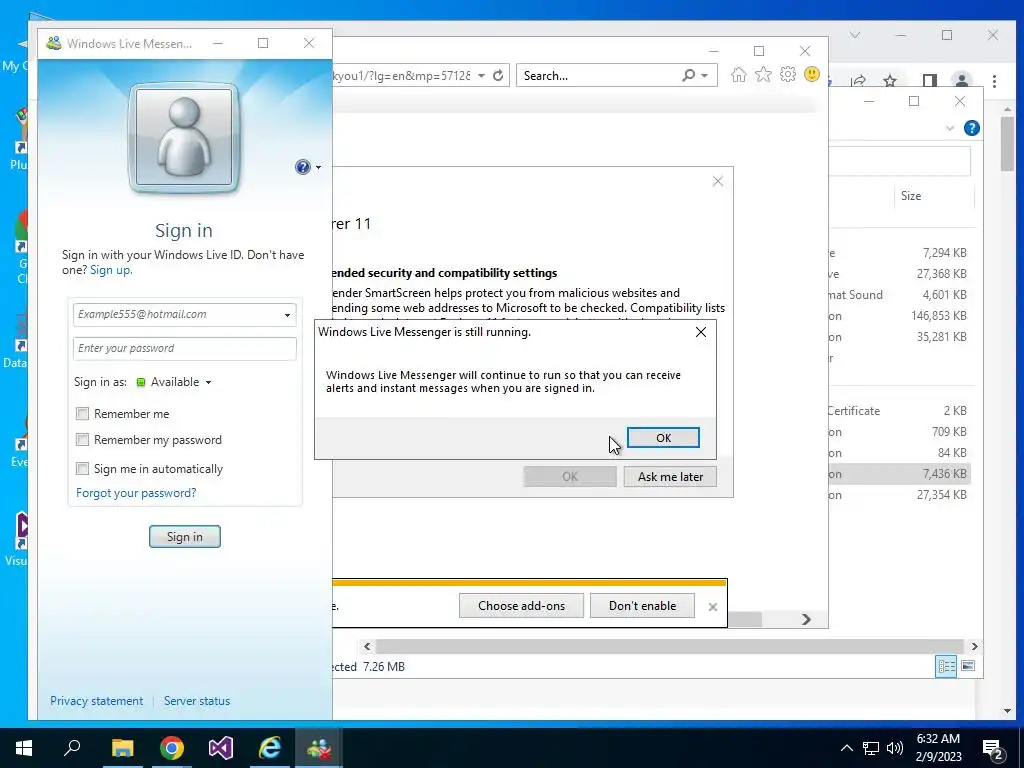Image resolution: width=1024 pixels, height=768 pixels.
Task: Open network tray icon
Action: coord(871,748)
